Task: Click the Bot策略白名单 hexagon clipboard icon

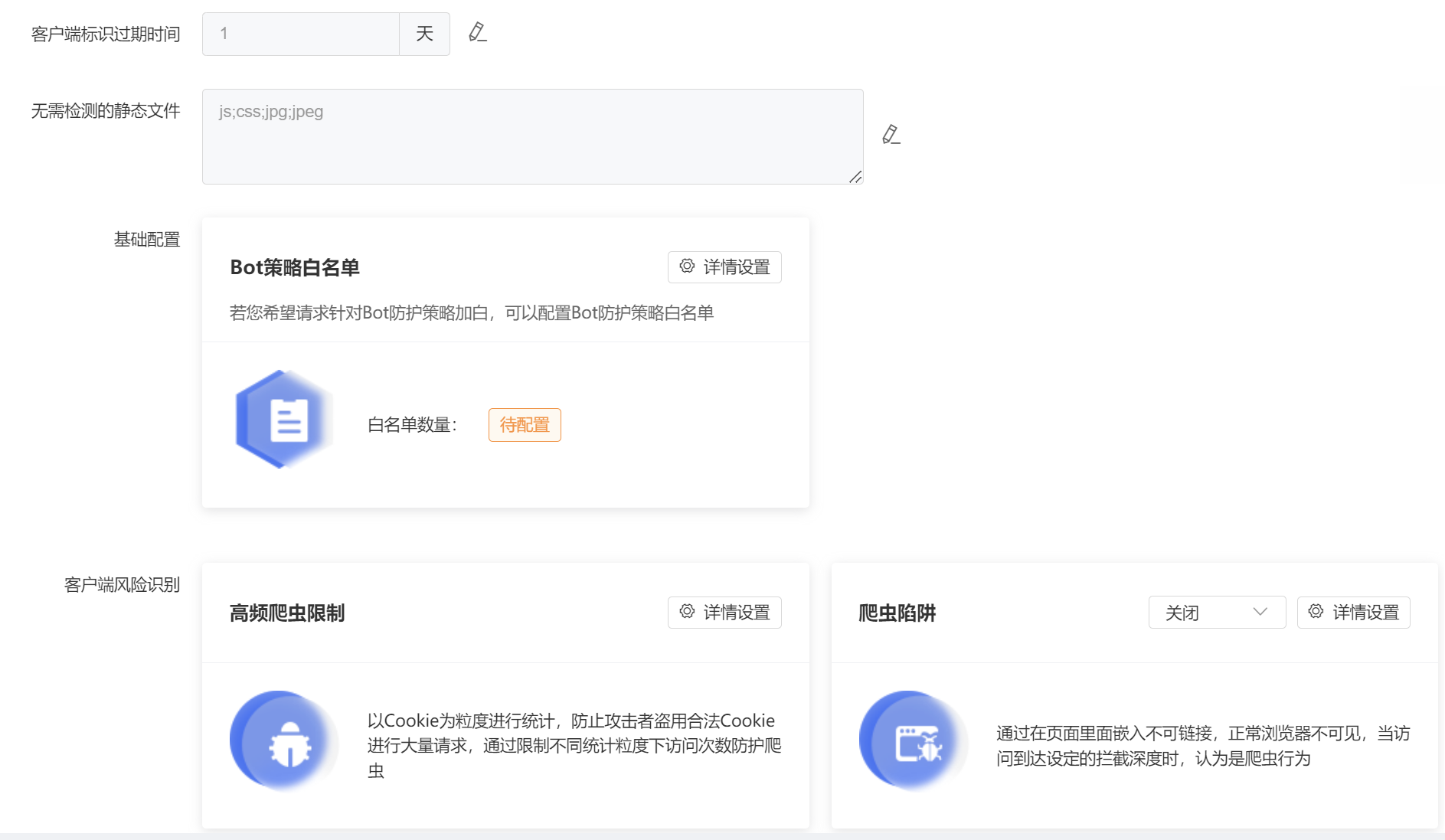Action: (284, 420)
